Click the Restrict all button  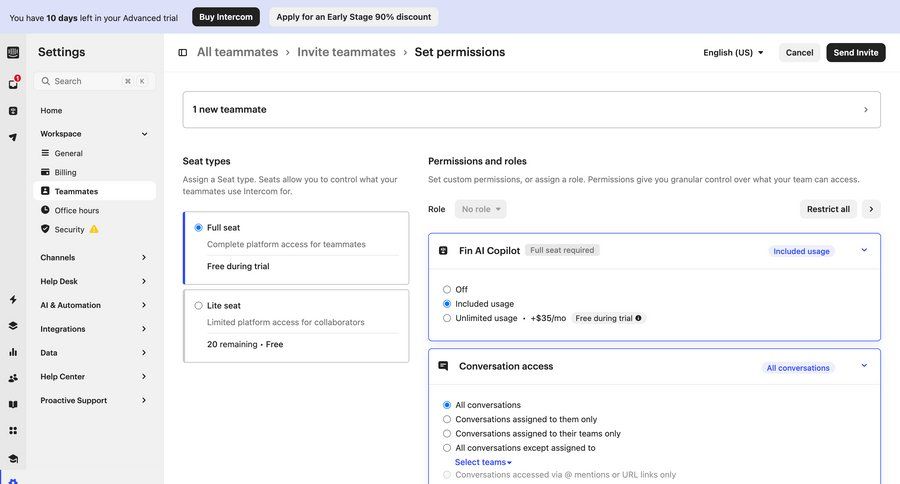tap(828, 209)
